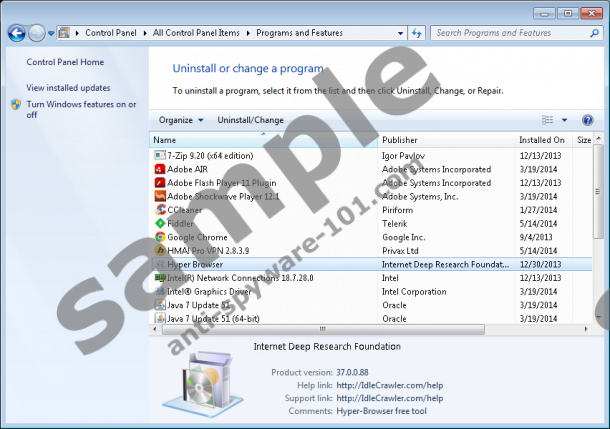This screenshot has width=610, height=429.
Task: Click the vertical scrollbar down arrow
Action: (599, 318)
